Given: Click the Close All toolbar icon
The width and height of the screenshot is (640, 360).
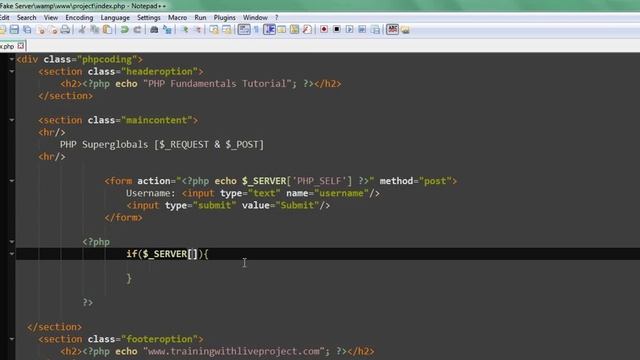Looking at the screenshot, I should click(x=53, y=29).
